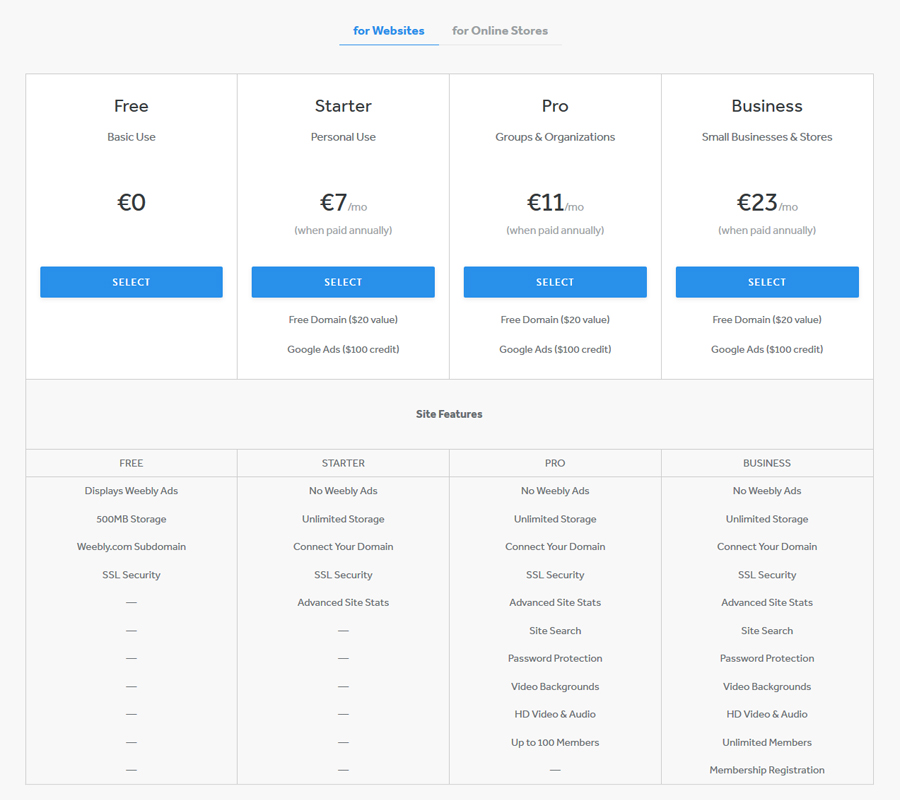
Task: Click SSL Security in Business column
Action: (767, 574)
